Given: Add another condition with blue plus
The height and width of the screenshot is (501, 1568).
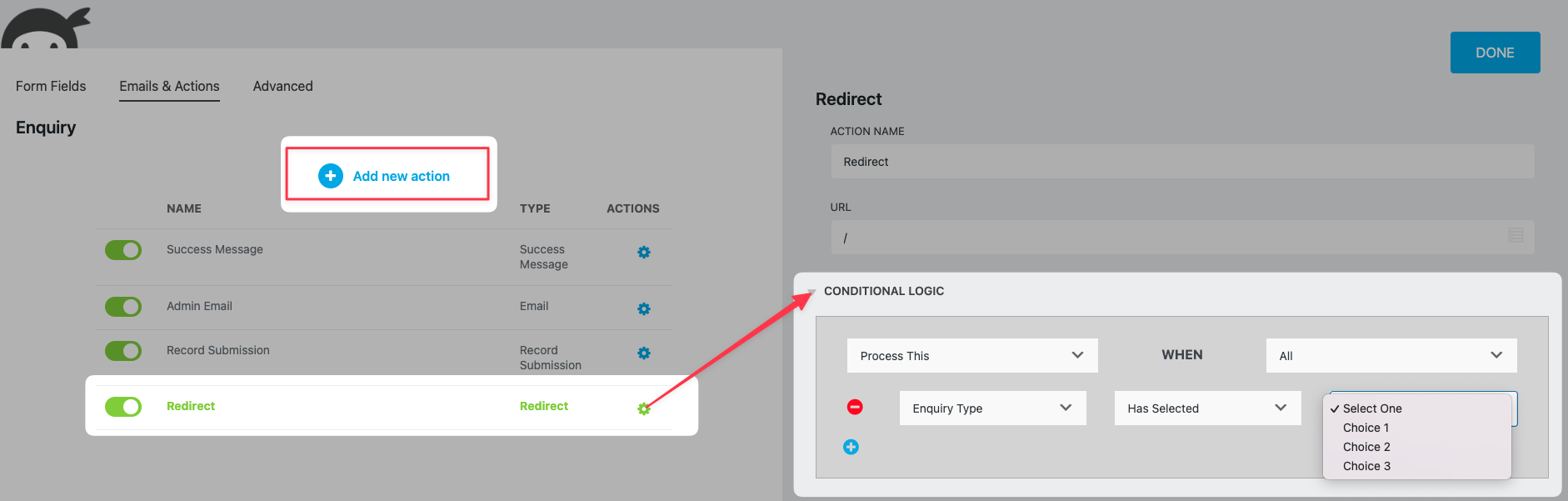Looking at the screenshot, I should click(x=851, y=448).
